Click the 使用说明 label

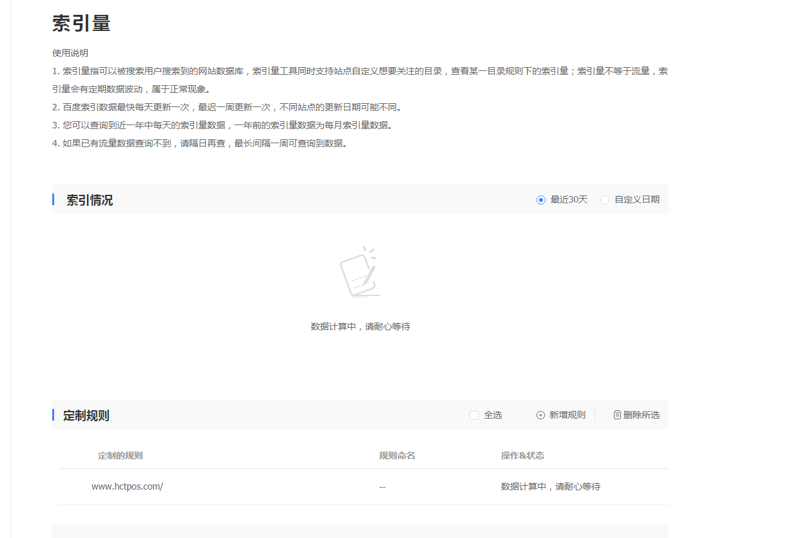70,53
